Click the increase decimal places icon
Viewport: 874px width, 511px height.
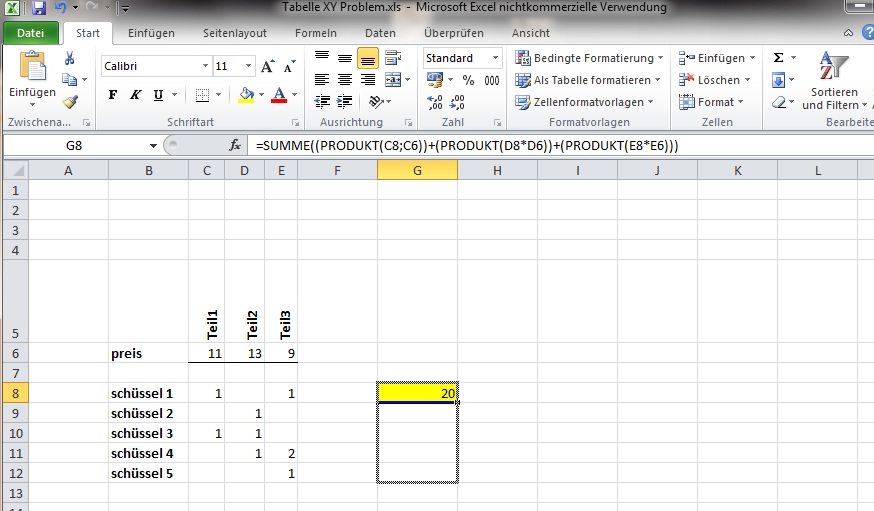pyautogui.click(x=435, y=102)
